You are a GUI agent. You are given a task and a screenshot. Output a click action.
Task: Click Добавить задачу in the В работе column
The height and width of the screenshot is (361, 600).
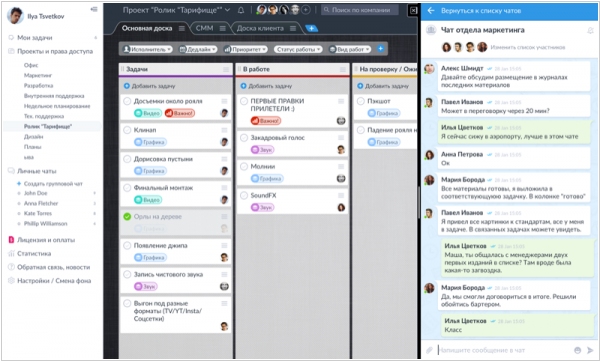[x=266, y=86]
